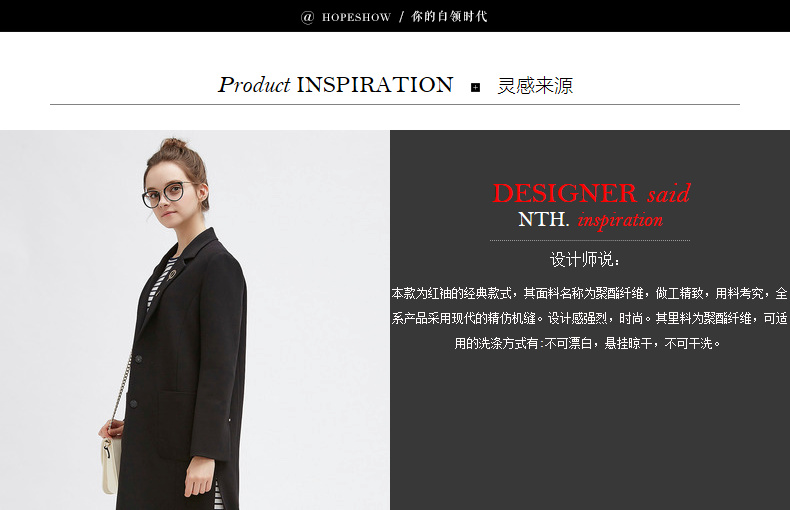The width and height of the screenshot is (790, 510).
Task: Click the first line of designer description text
Action: (589, 293)
